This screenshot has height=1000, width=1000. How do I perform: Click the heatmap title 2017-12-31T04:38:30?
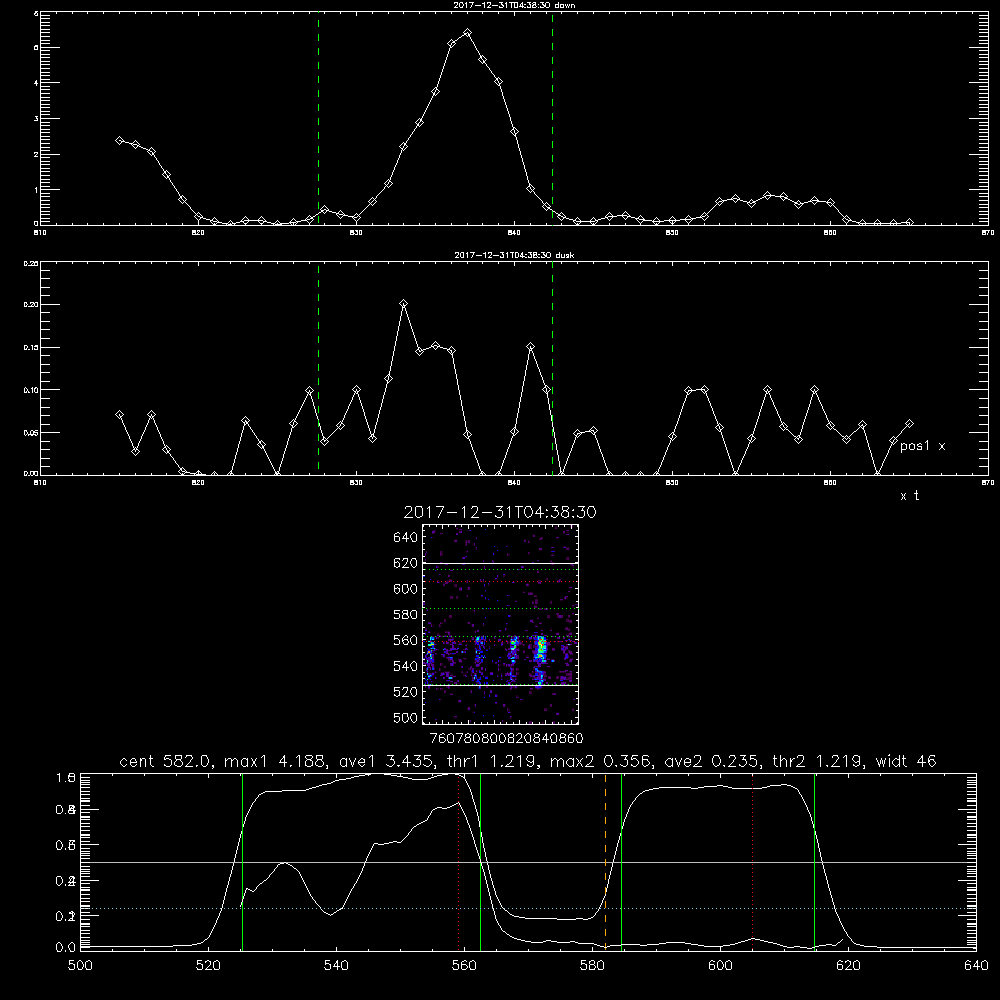click(500, 512)
